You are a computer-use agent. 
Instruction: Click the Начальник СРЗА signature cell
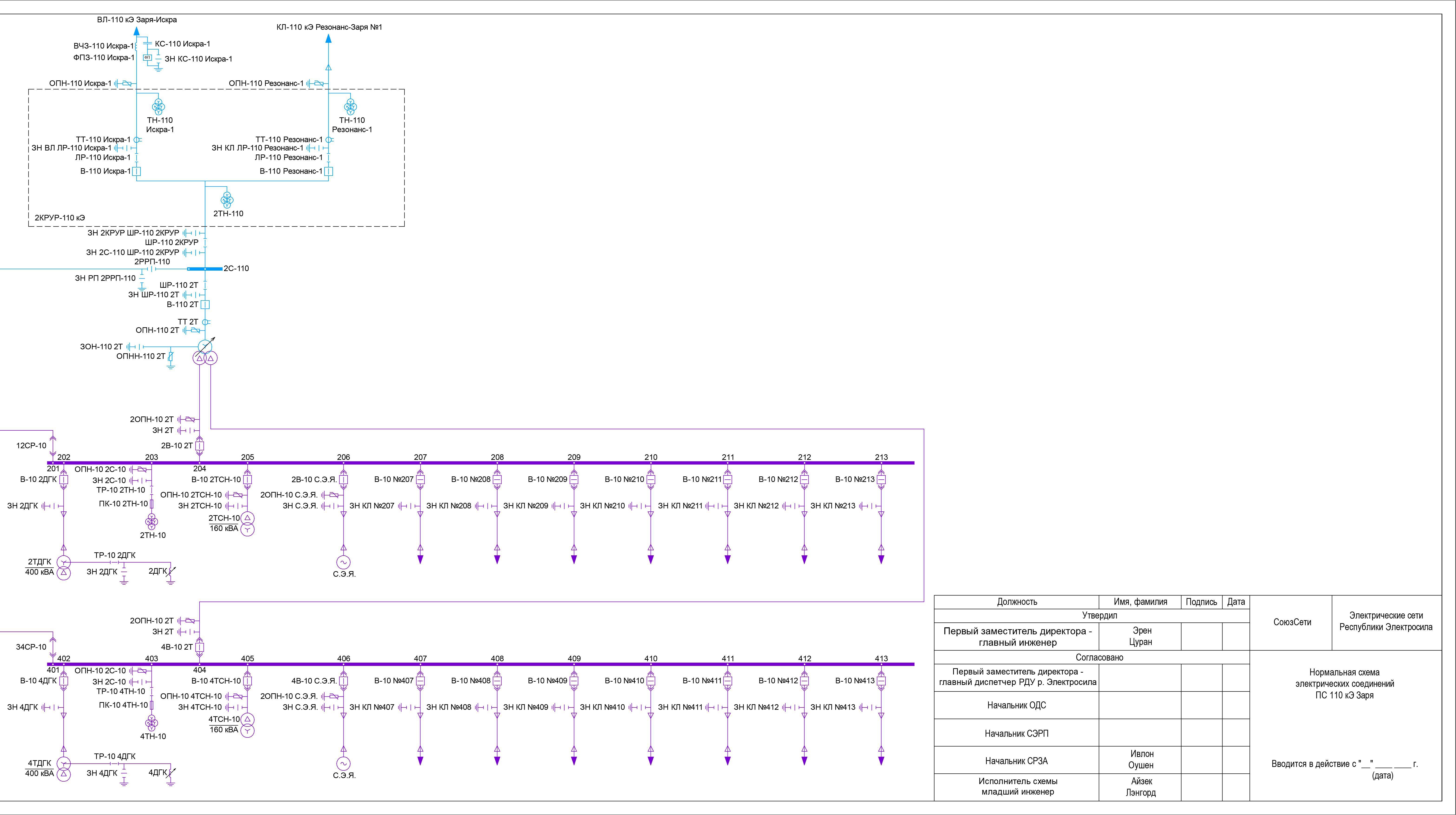click(x=1201, y=760)
